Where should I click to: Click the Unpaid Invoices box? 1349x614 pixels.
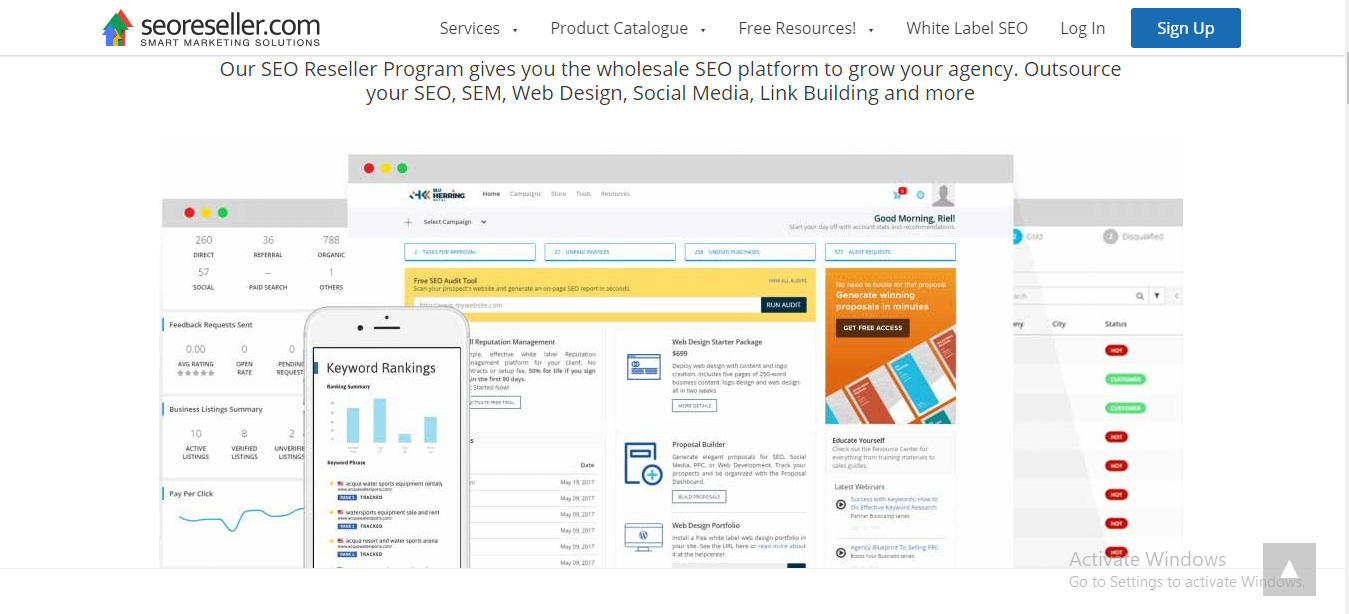[x=610, y=252]
